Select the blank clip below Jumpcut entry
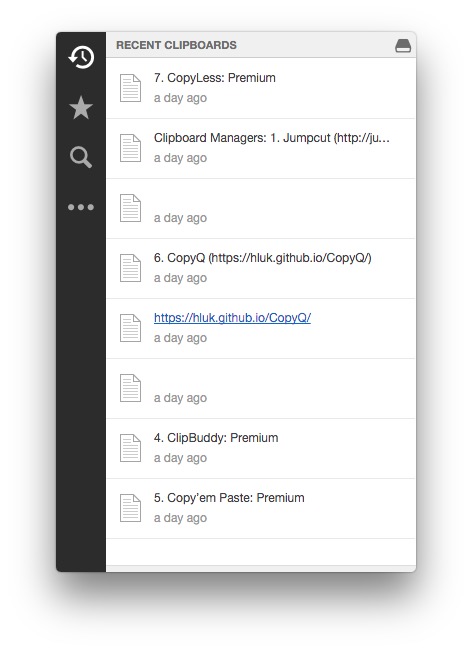472x652 pixels. pos(261,208)
